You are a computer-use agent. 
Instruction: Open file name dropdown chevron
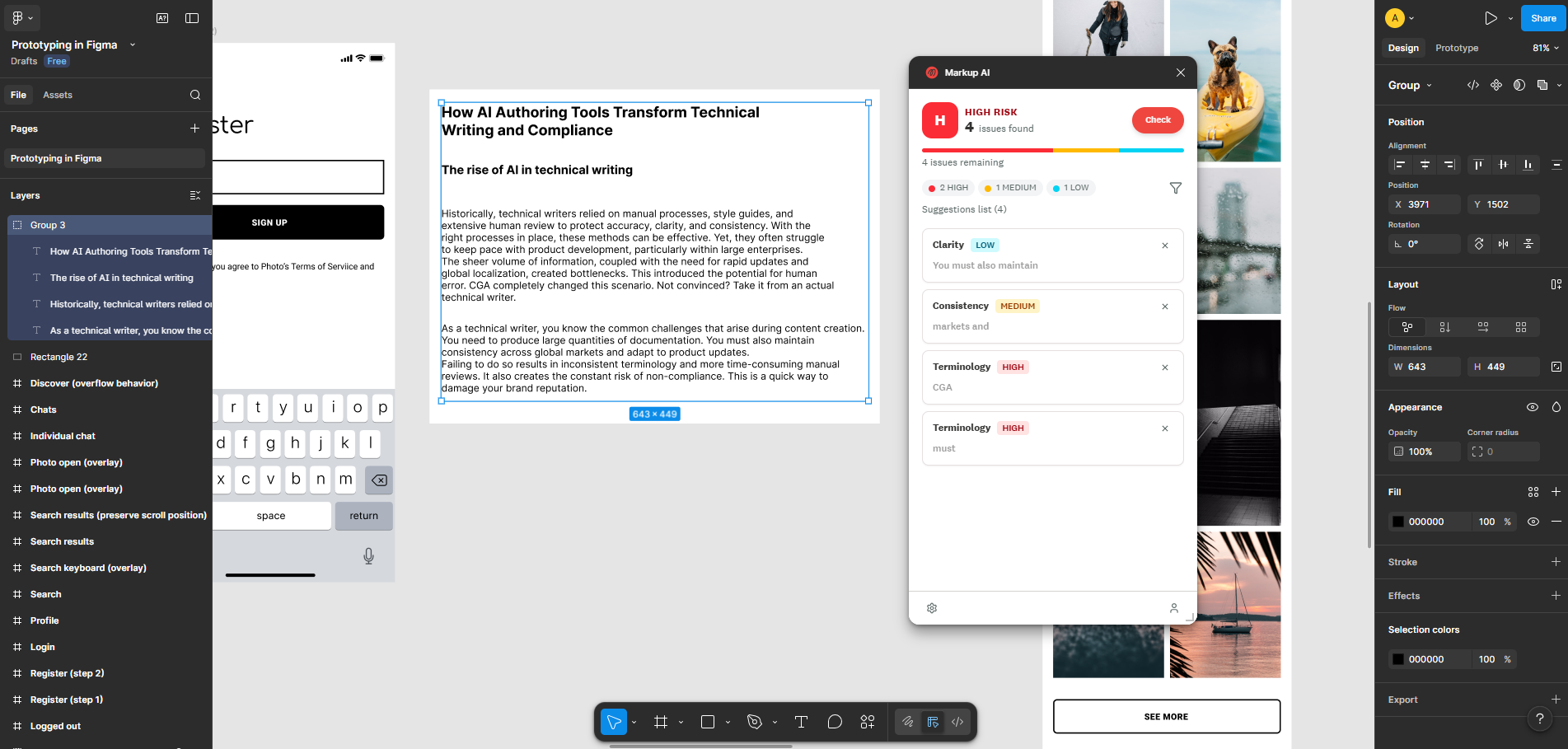coord(133,44)
